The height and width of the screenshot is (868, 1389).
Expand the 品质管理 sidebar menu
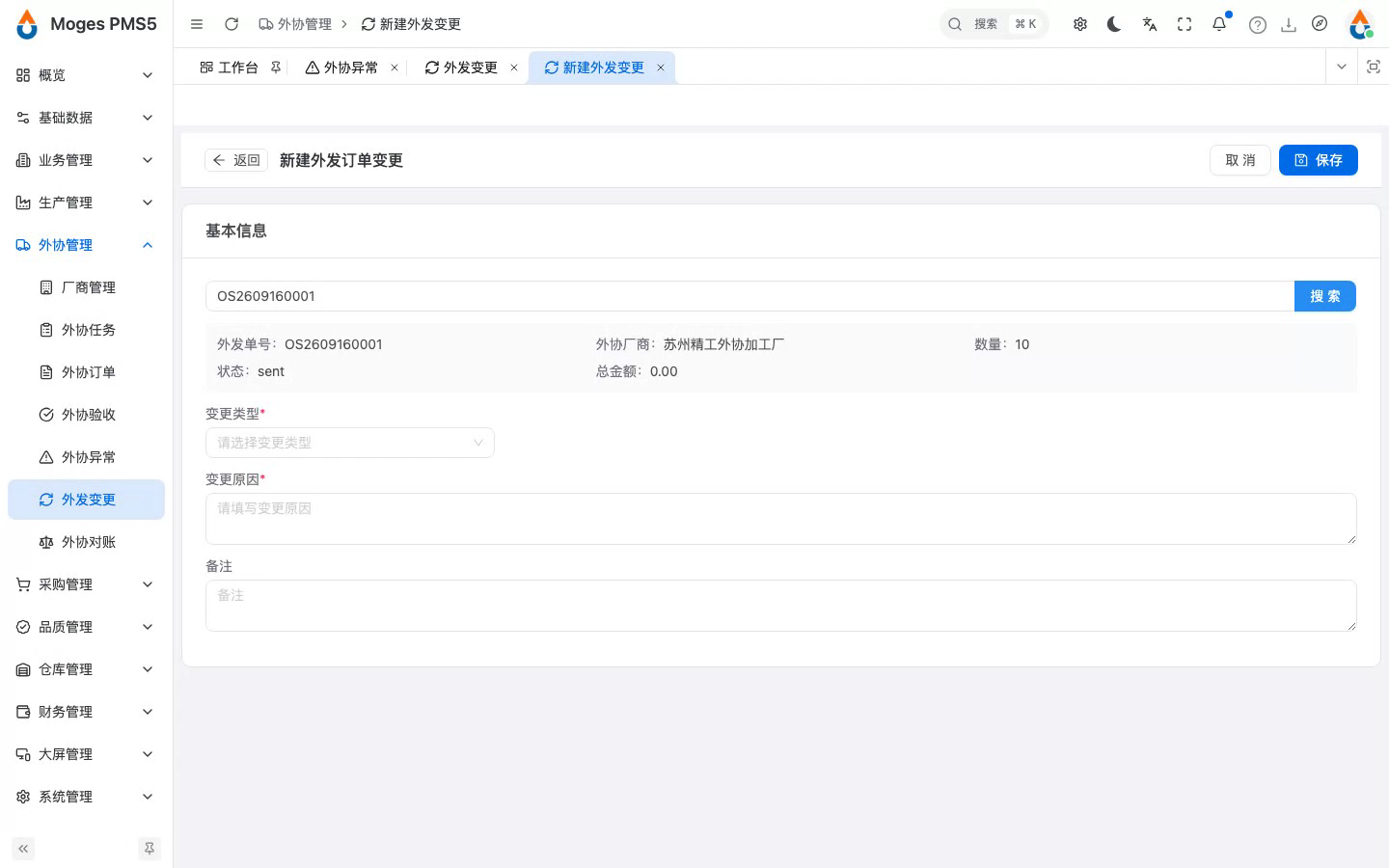point(86,627)
